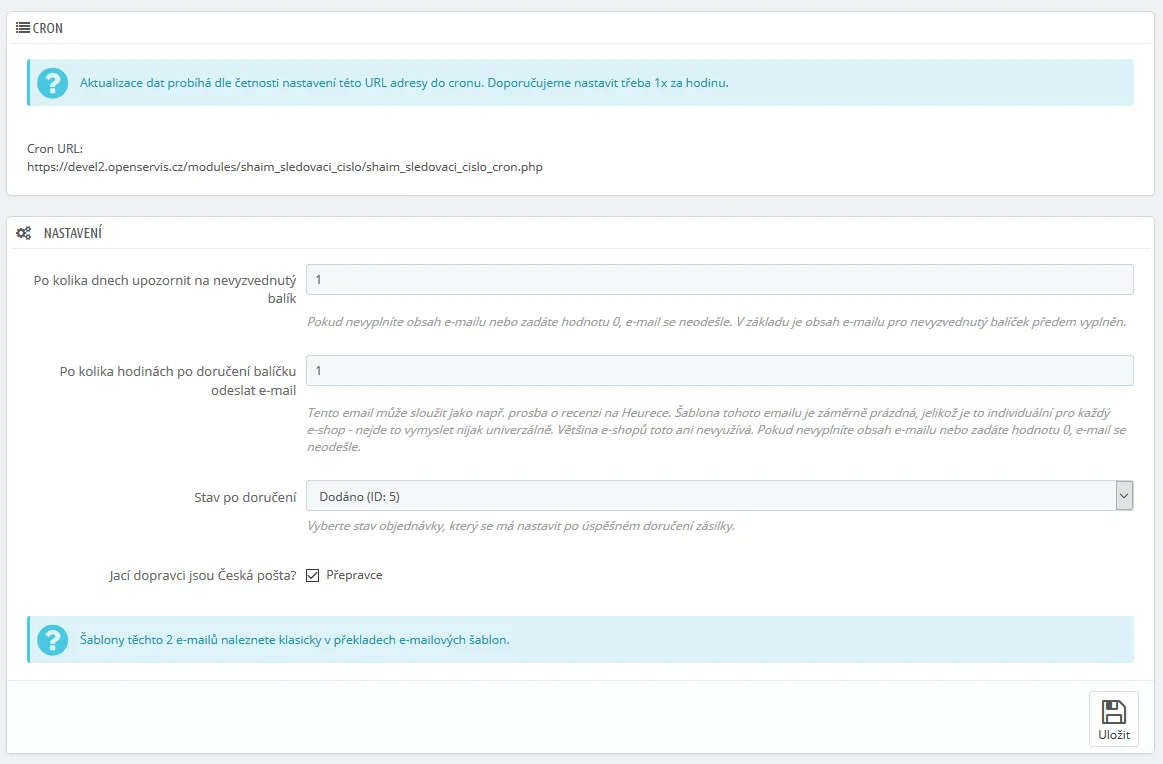
Task: Click the gears icon beside NASTAVENÍ
Action: 24,233
